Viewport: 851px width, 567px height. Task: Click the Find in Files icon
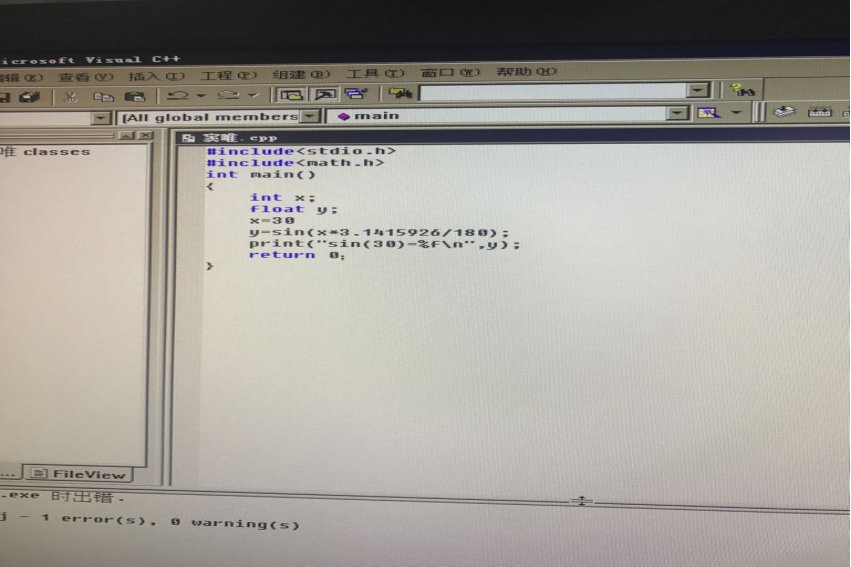pyautogui.click(x=401, y=93)
